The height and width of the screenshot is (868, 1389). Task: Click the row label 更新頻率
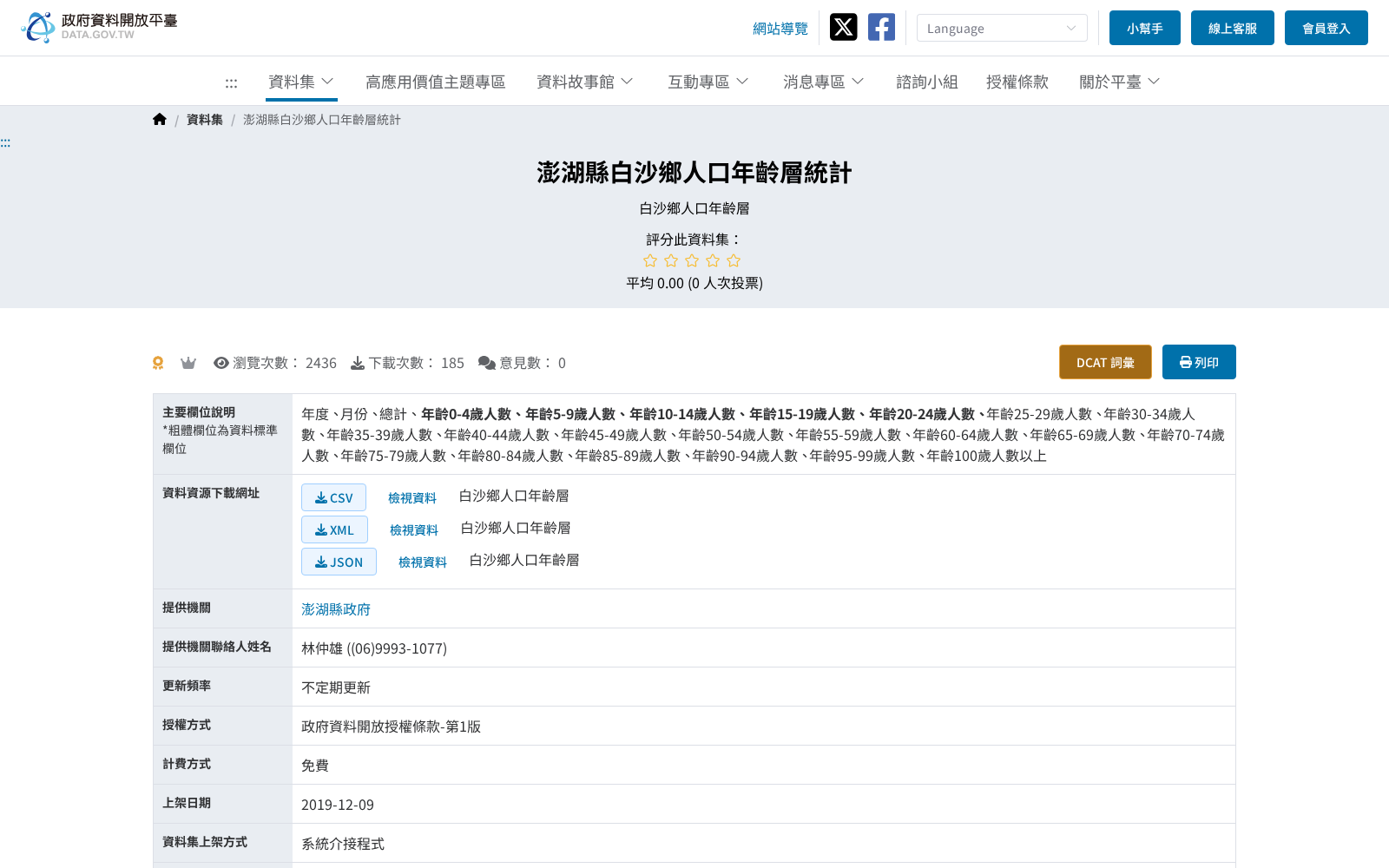[x=187, y=686]
